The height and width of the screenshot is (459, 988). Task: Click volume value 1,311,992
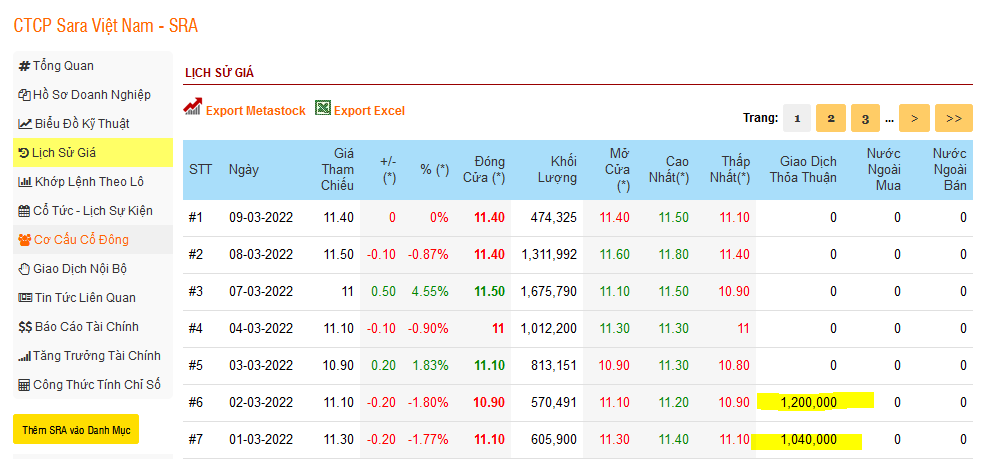pos(549,255)
